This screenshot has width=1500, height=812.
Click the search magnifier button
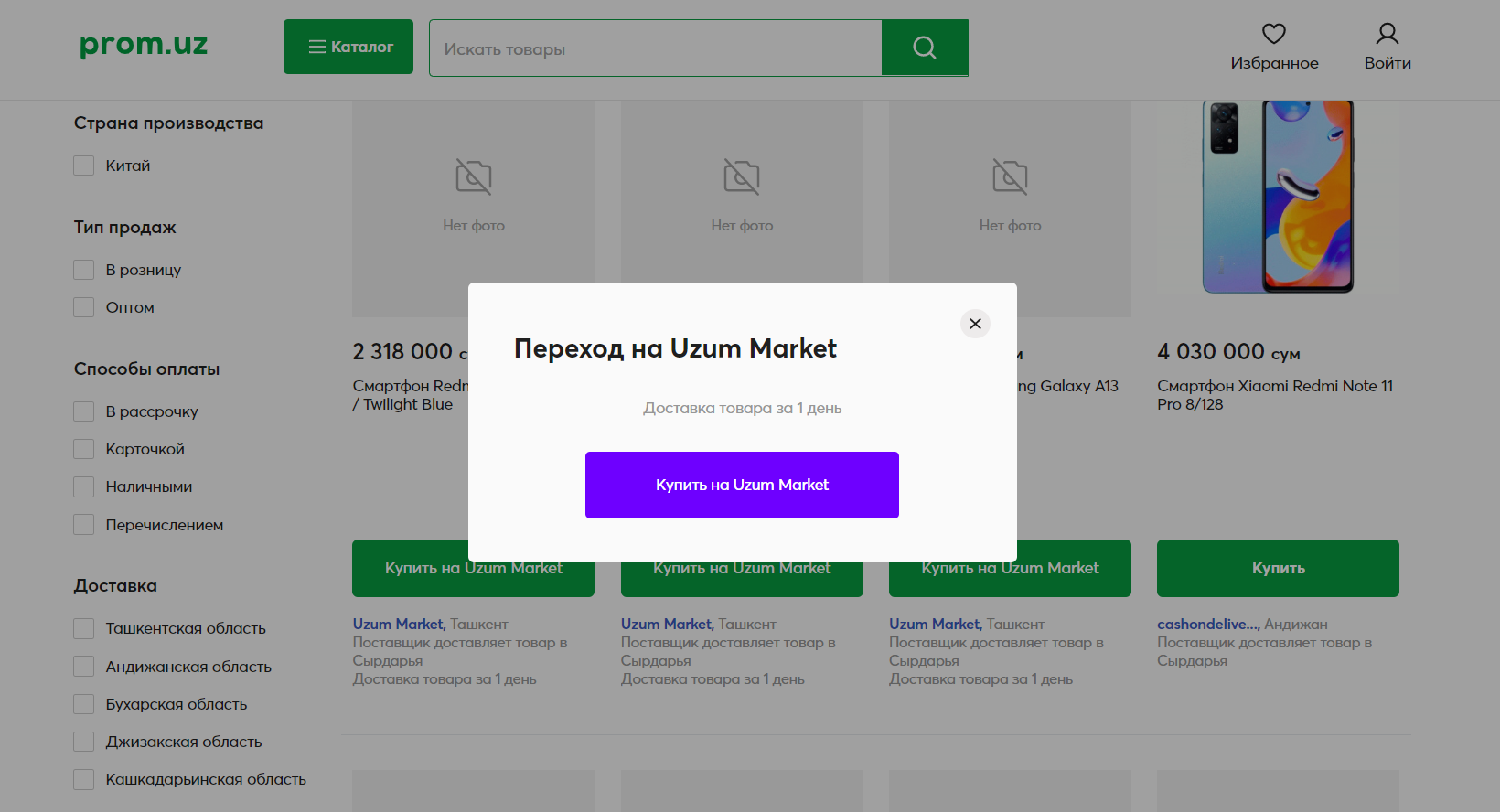tap(925, 48)
